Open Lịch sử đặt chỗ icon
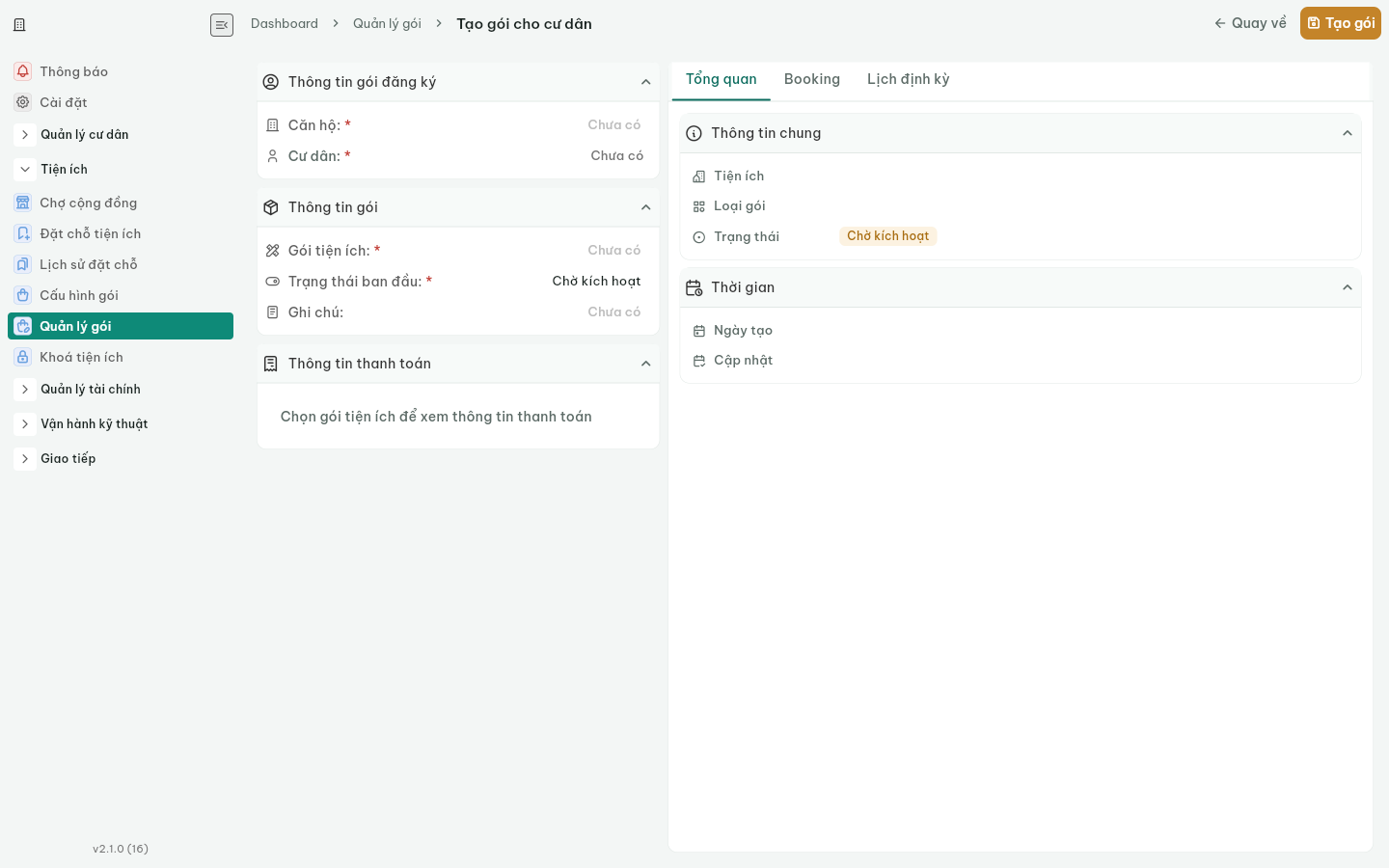 [23, 264]
